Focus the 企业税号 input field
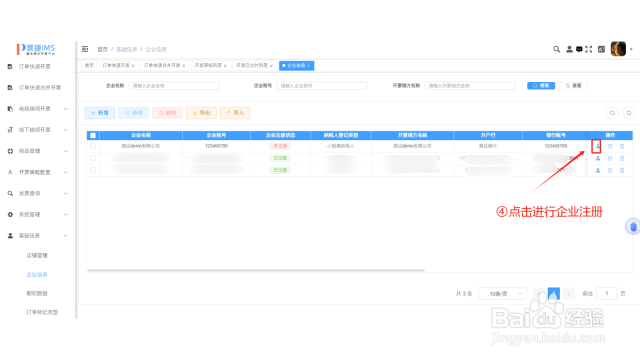640x360 pixels. tap(322, 86)
